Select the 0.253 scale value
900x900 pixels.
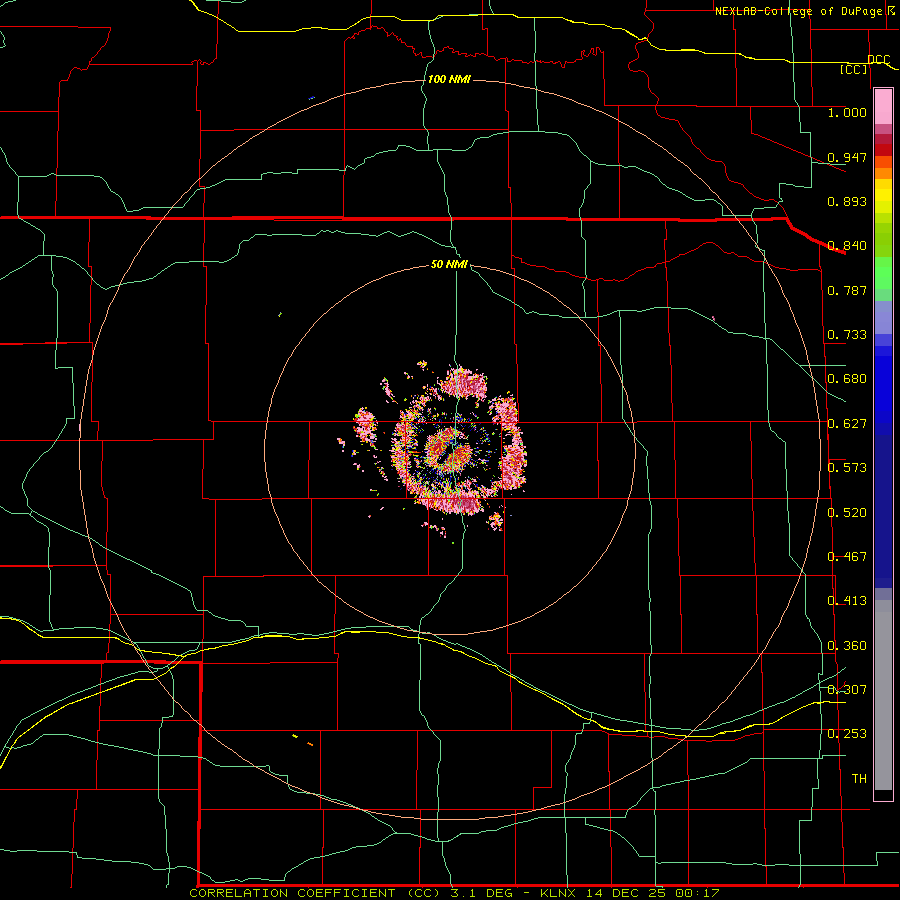click(847, 734)
